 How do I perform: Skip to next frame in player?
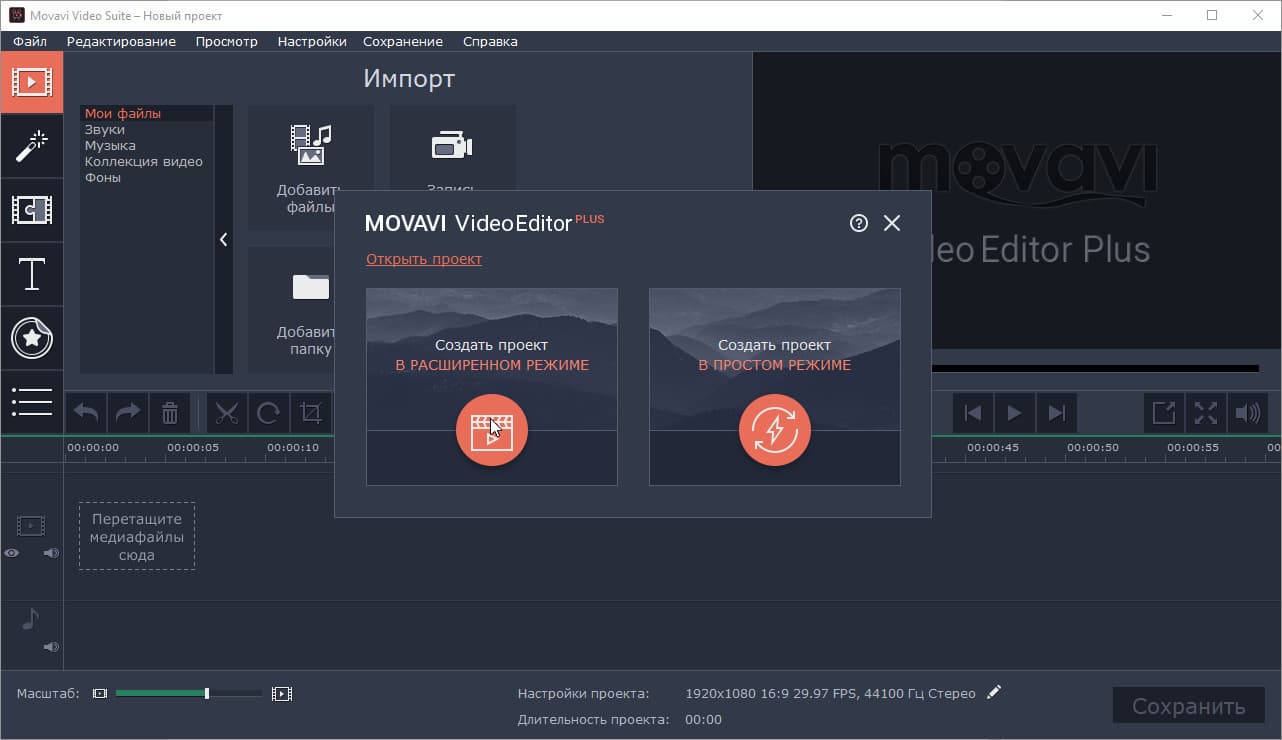[x=1056, y=413]
